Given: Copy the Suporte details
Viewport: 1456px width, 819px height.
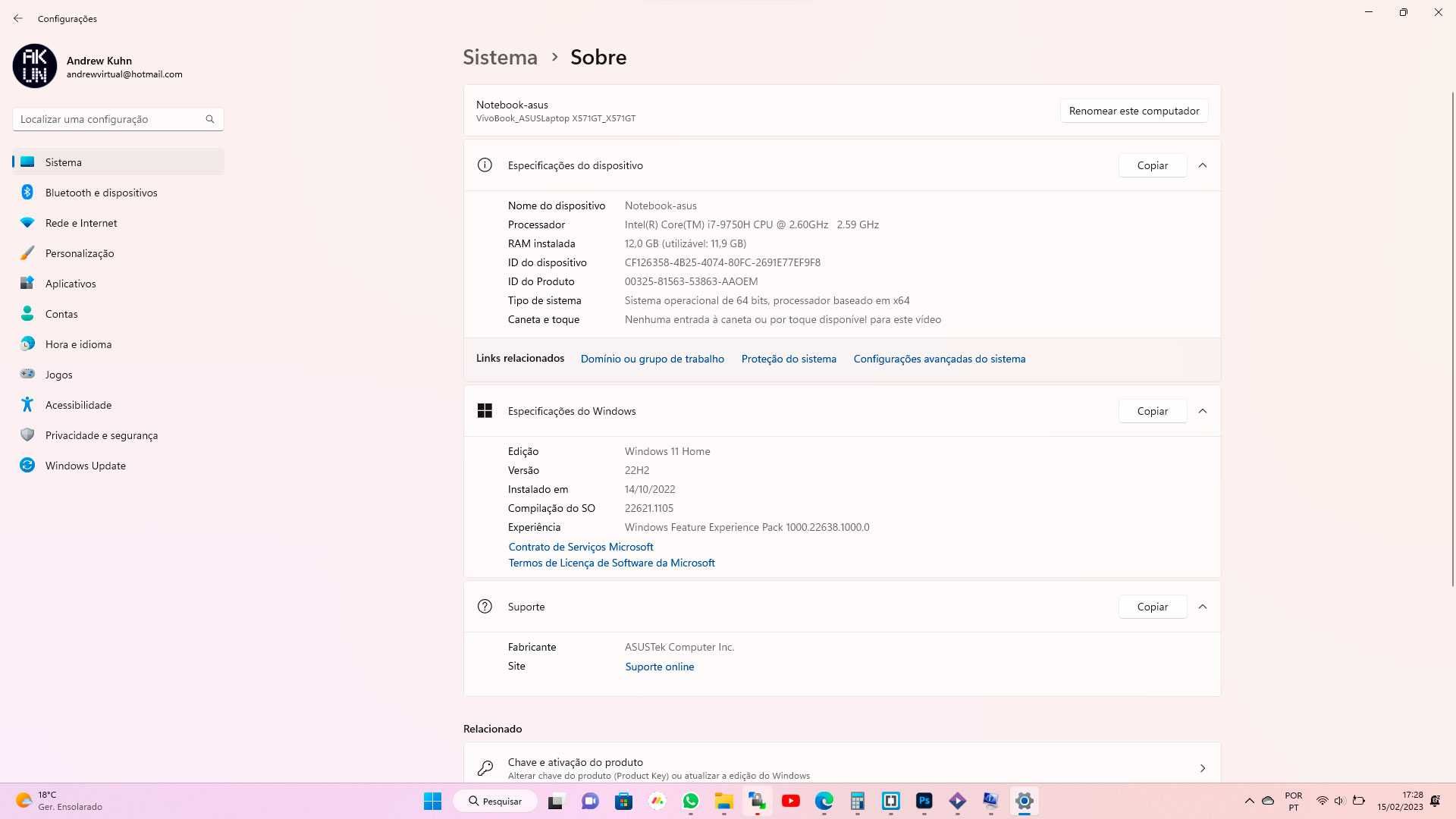Looking at the screenshot, I should 1152,607.
